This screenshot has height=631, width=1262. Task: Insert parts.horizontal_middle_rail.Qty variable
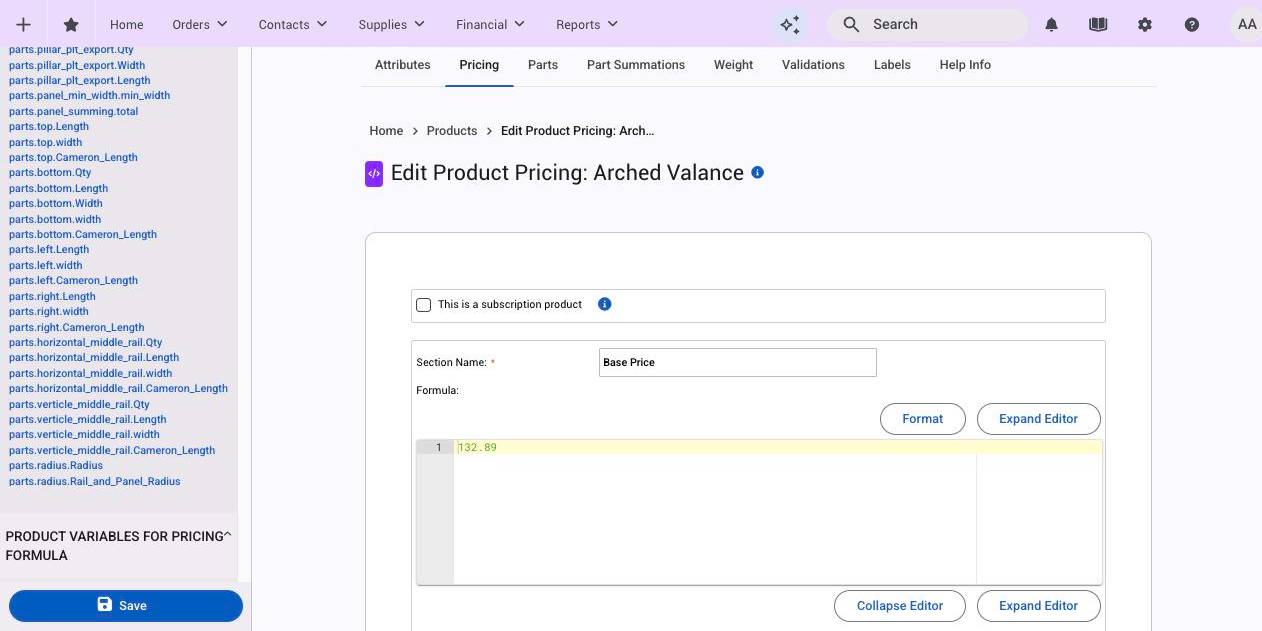point(86,343)
